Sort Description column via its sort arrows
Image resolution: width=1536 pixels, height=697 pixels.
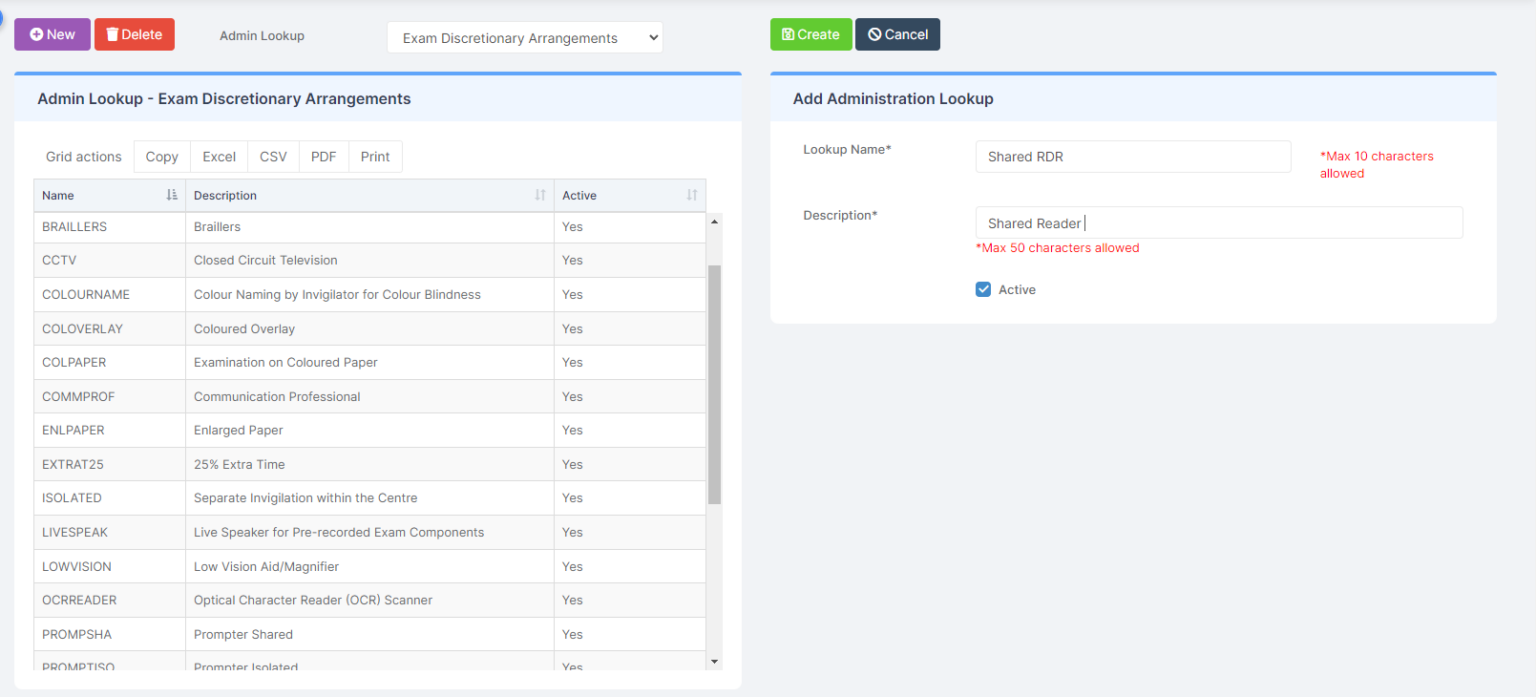pyautogui.click(x=540, y=195)
